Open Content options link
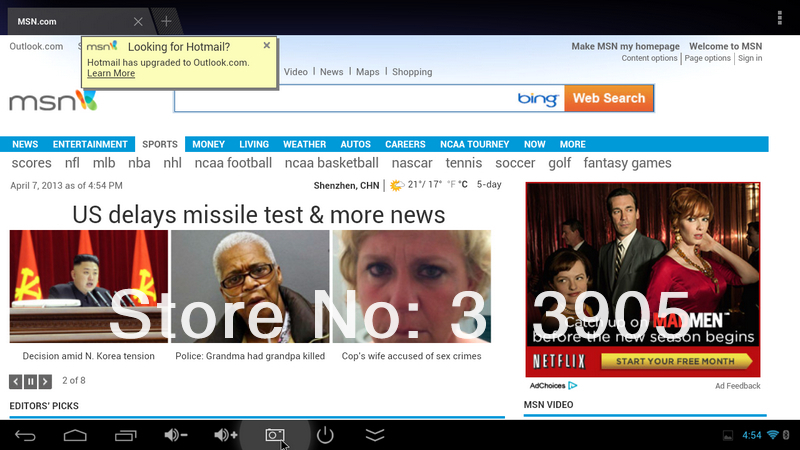 [x=649, y=58]
